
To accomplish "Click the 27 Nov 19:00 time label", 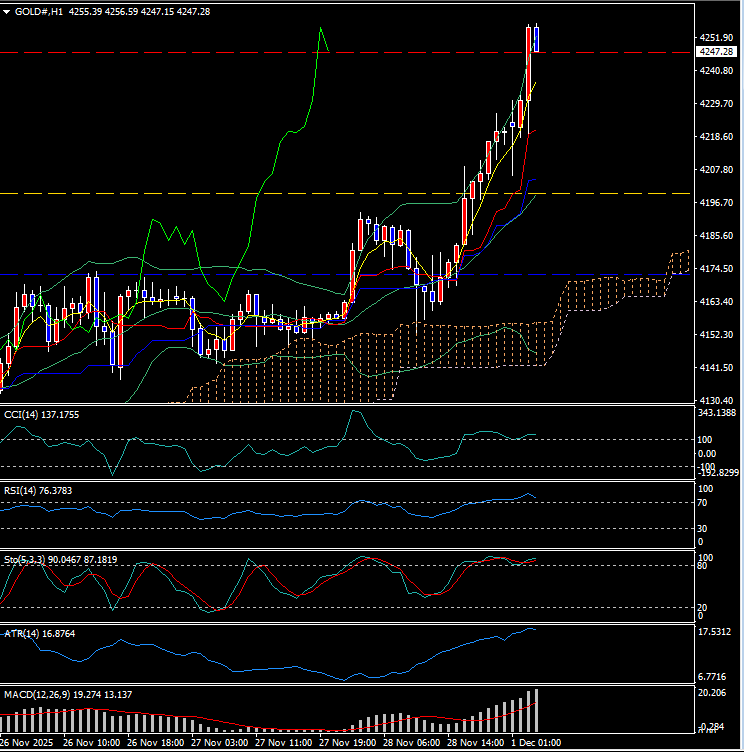I will [348, 743].
